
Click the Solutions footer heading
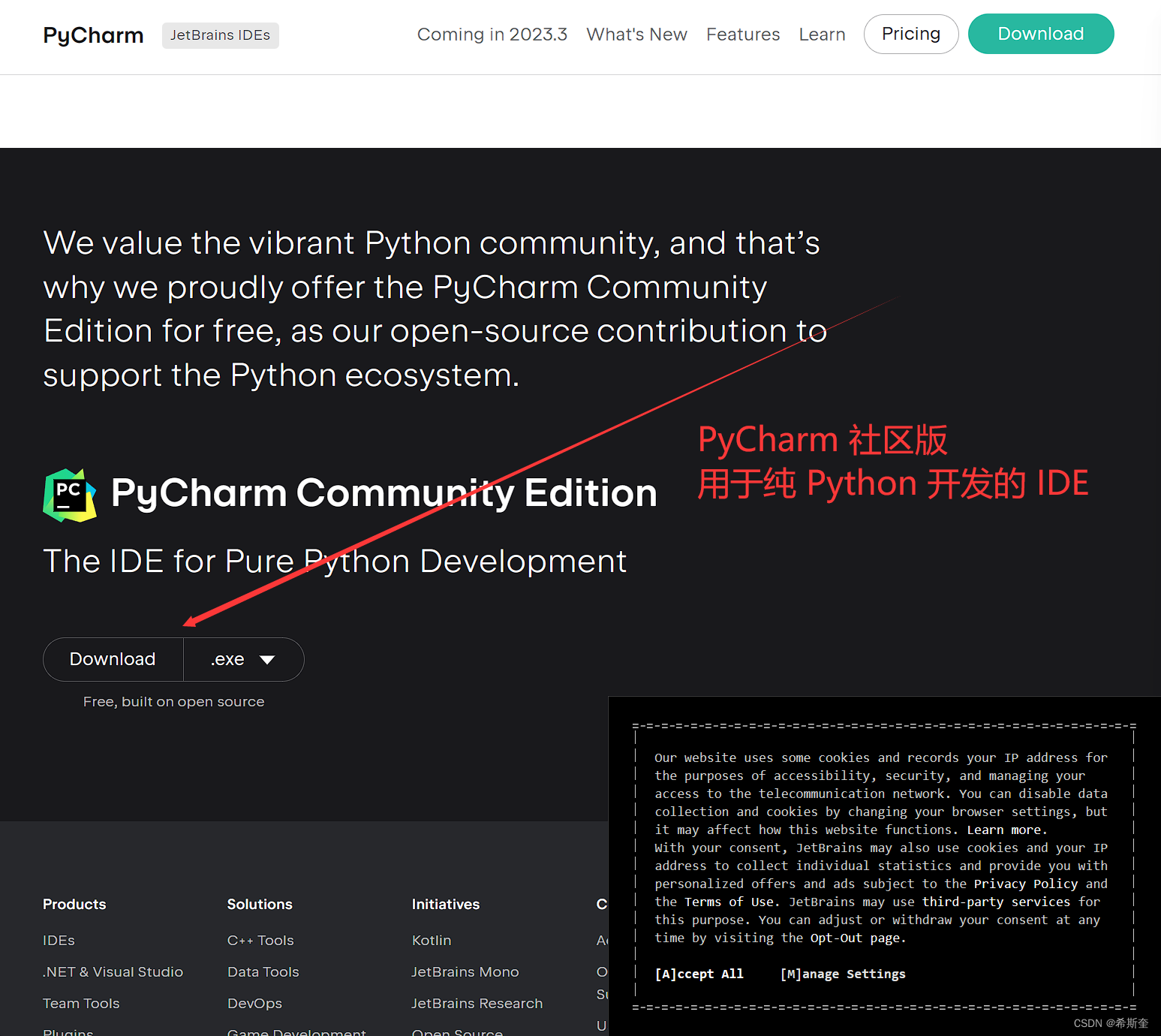tap(260, 904)
